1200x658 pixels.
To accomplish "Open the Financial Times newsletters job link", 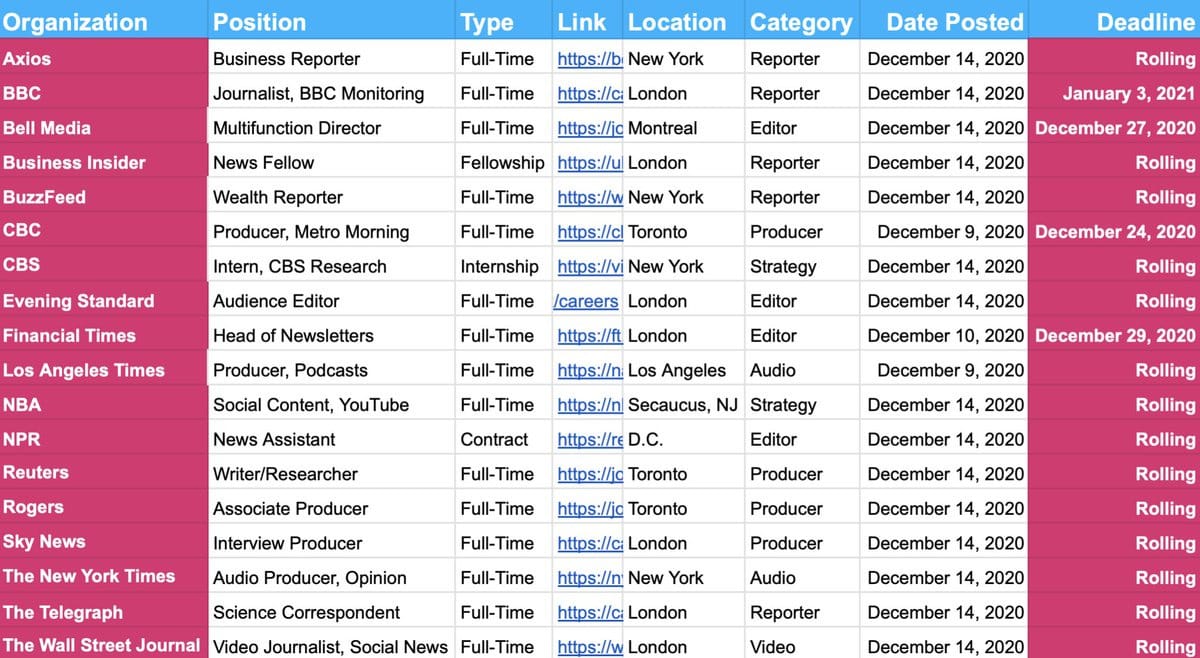I will pyautogui.click(x=589, y=336).
